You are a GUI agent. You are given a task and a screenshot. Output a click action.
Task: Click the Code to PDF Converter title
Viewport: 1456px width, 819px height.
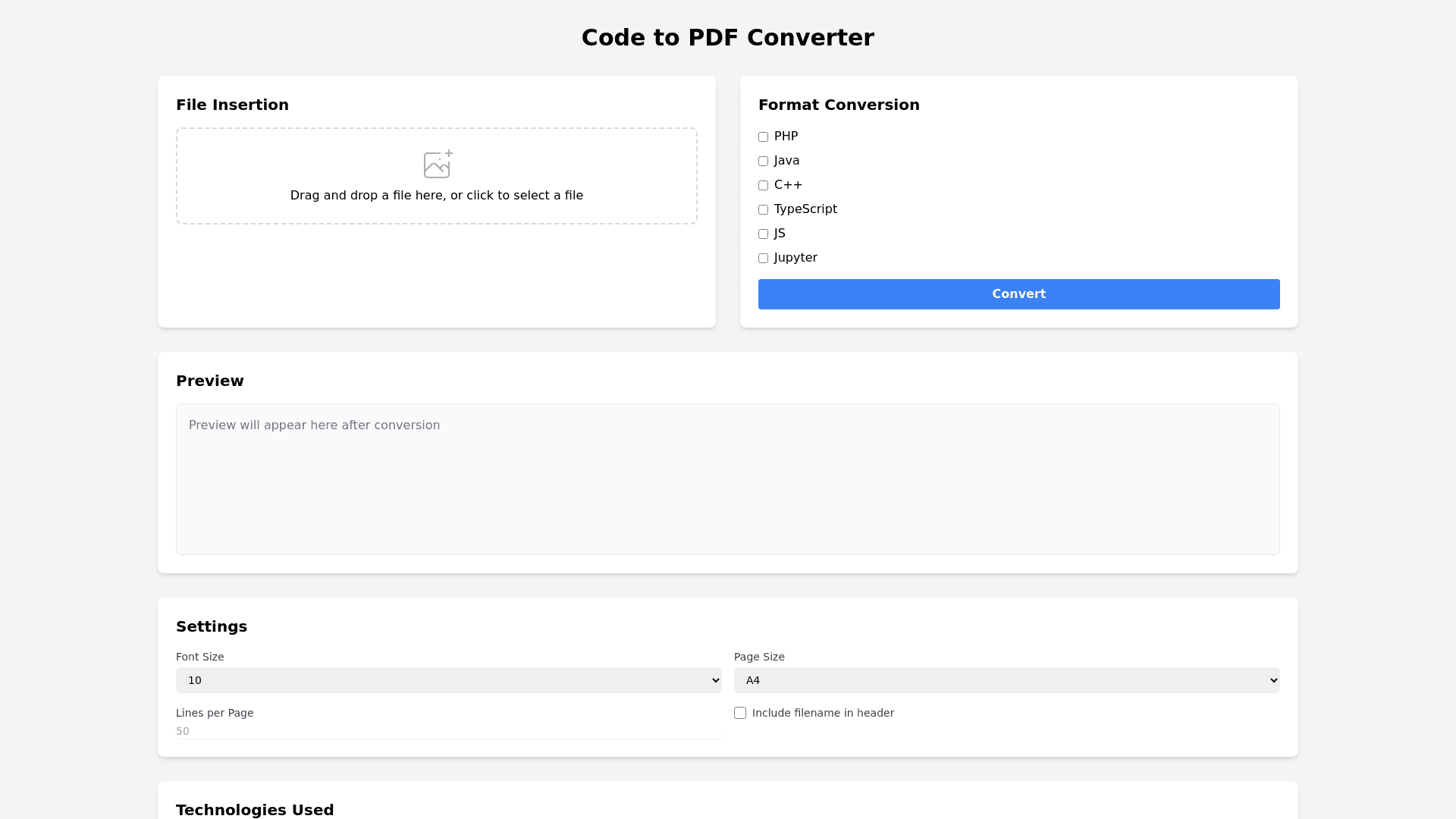[727, 38]
